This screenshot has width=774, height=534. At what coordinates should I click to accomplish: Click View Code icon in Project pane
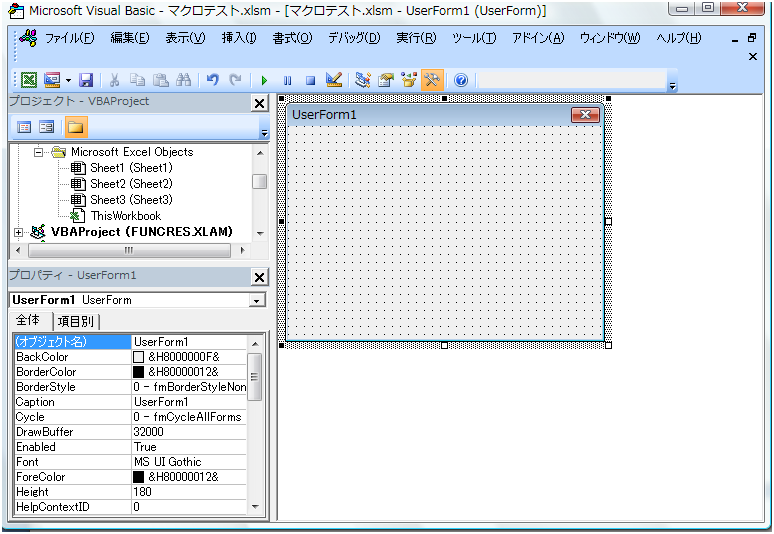[x=25, y=127]
